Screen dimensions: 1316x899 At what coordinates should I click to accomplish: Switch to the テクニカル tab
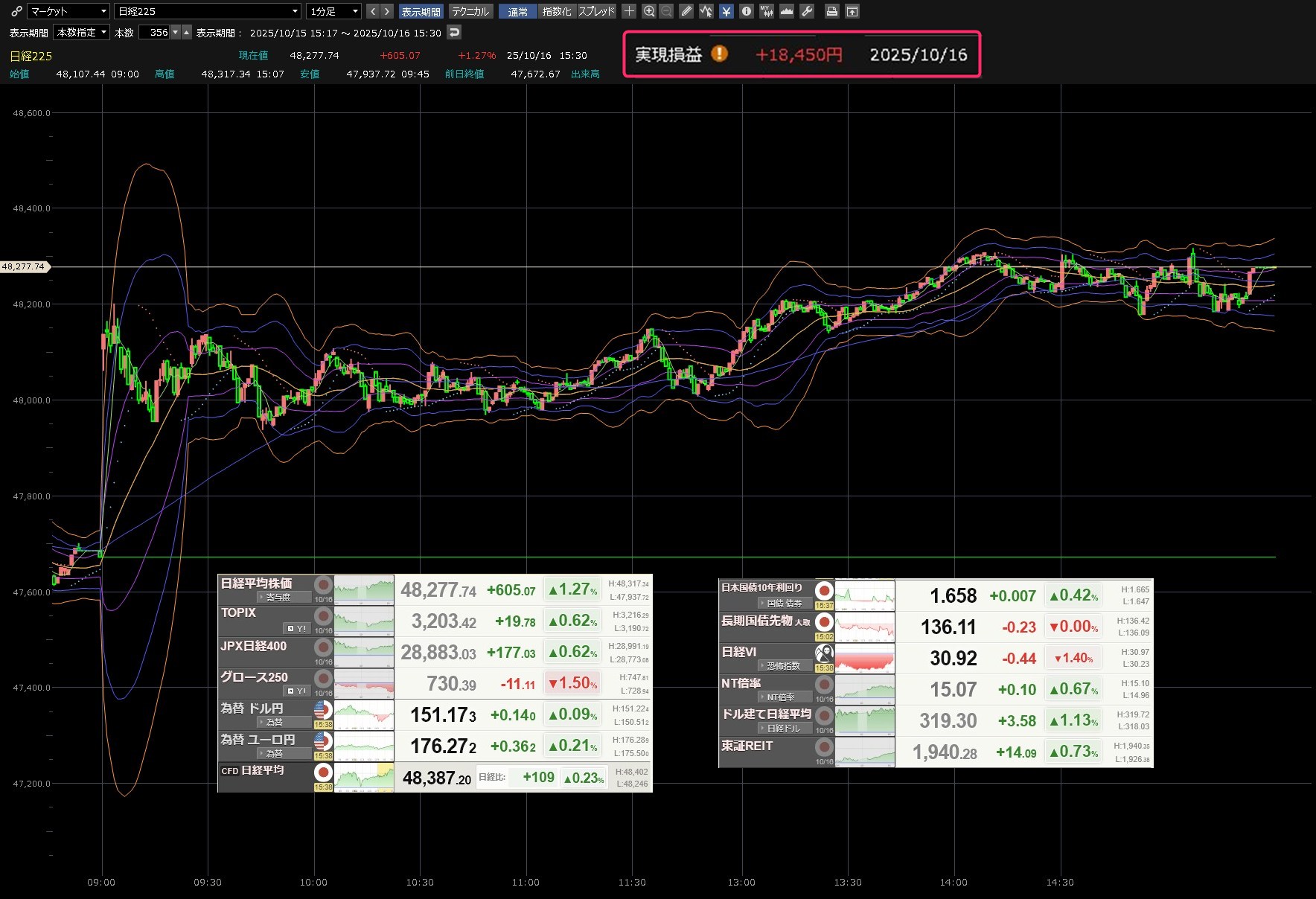(470, 11)
